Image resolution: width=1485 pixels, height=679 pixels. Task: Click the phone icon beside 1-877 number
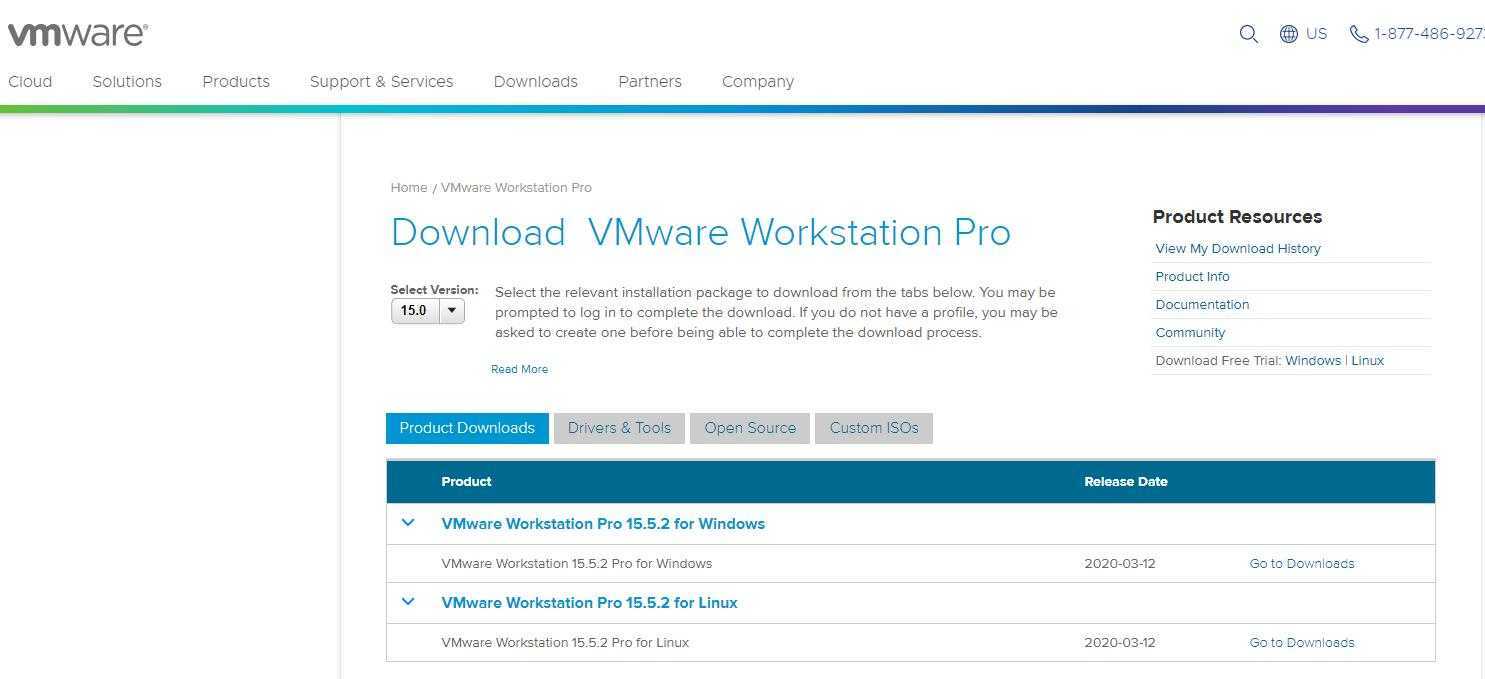pyautogui.click(x=1358, y=34)
